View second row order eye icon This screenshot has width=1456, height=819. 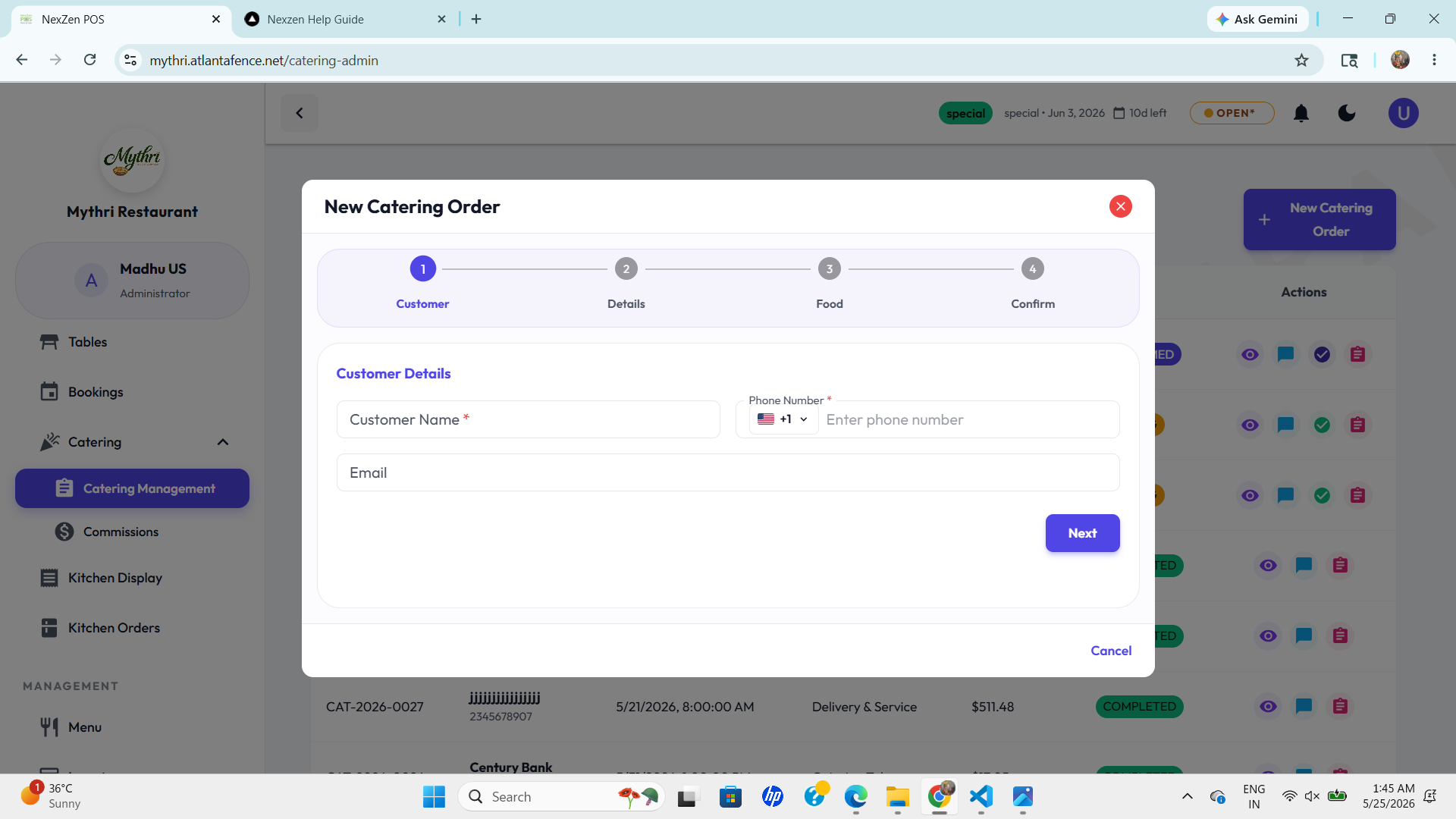pos(1250,425)
